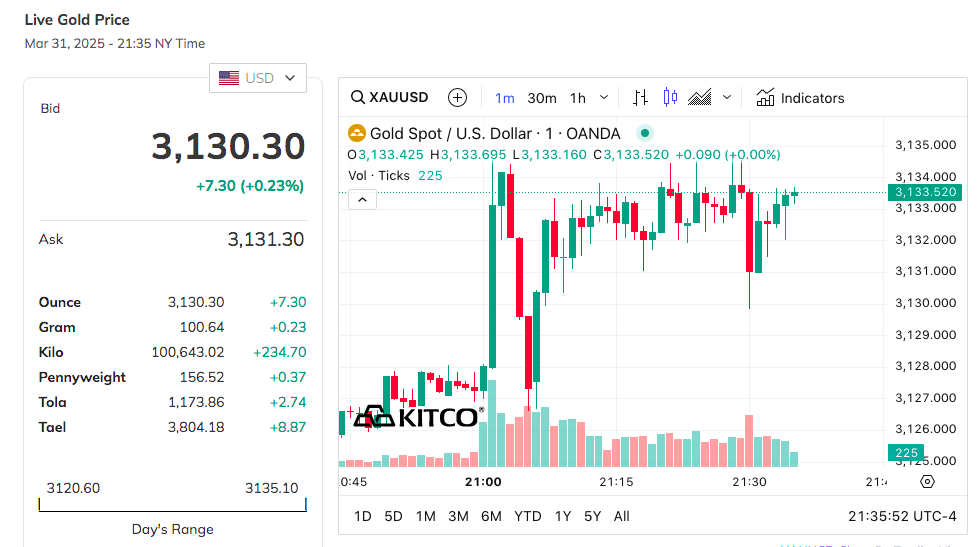The image size is (979, 547).
Task: Switch to the 1m interval
Action: 505,97
